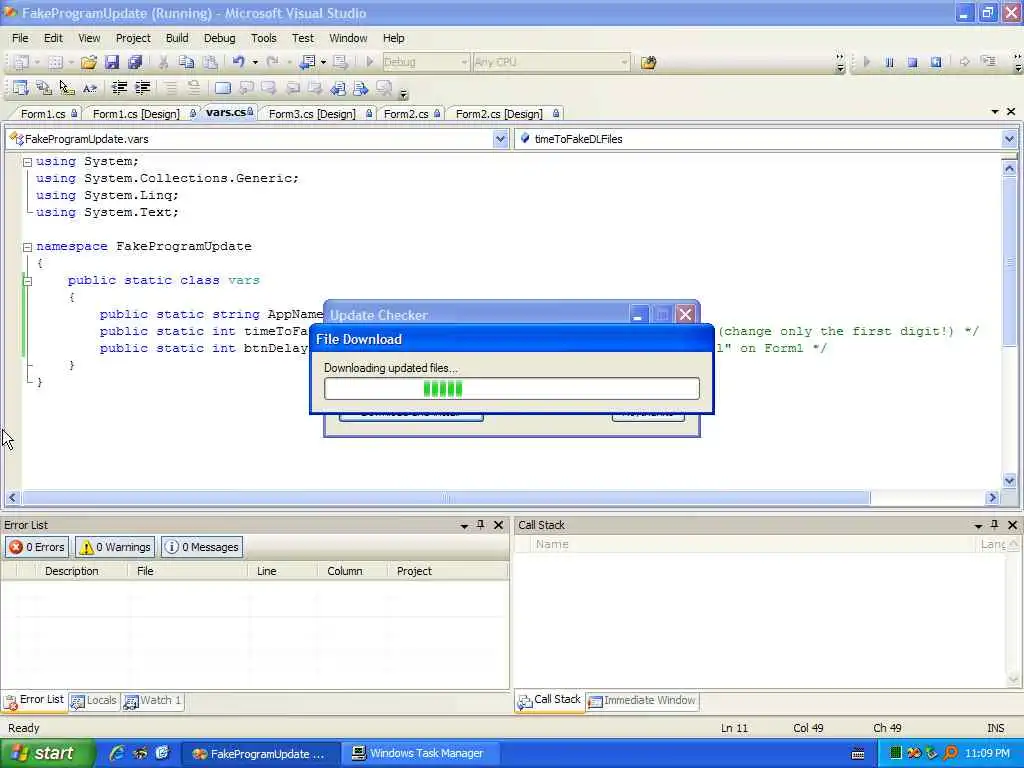Switch to the Locals panel tab
The height and width of the screenshot is (768, 1024).
point(94,700)
